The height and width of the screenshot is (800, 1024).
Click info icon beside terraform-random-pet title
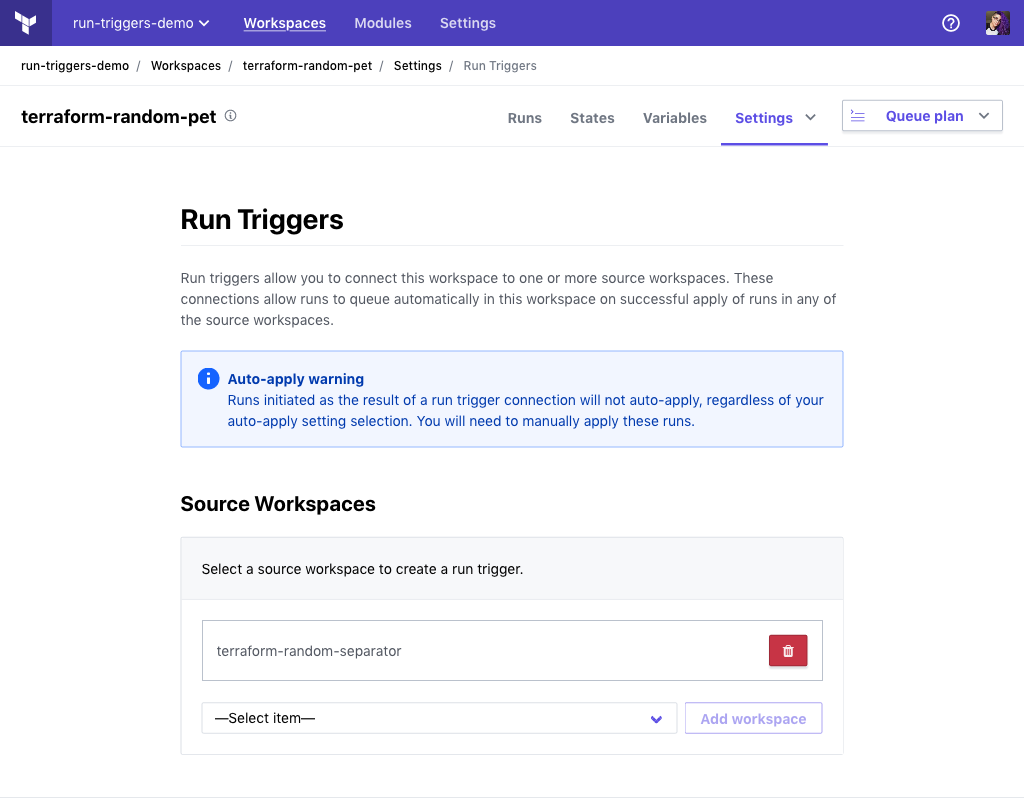tap(231, 116)
